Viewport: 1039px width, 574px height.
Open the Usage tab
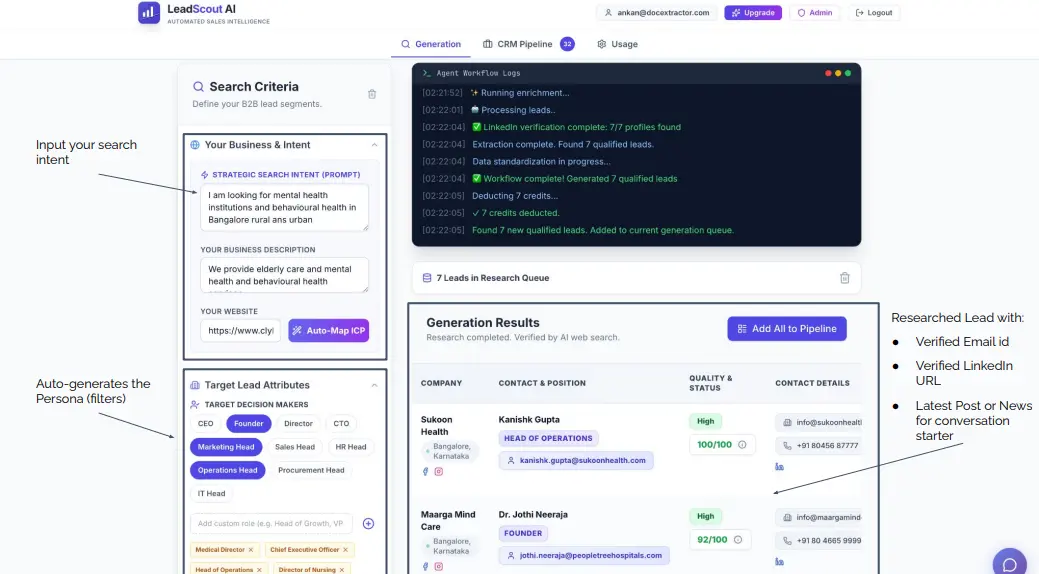pyautogui.click(x=618, y=44)
